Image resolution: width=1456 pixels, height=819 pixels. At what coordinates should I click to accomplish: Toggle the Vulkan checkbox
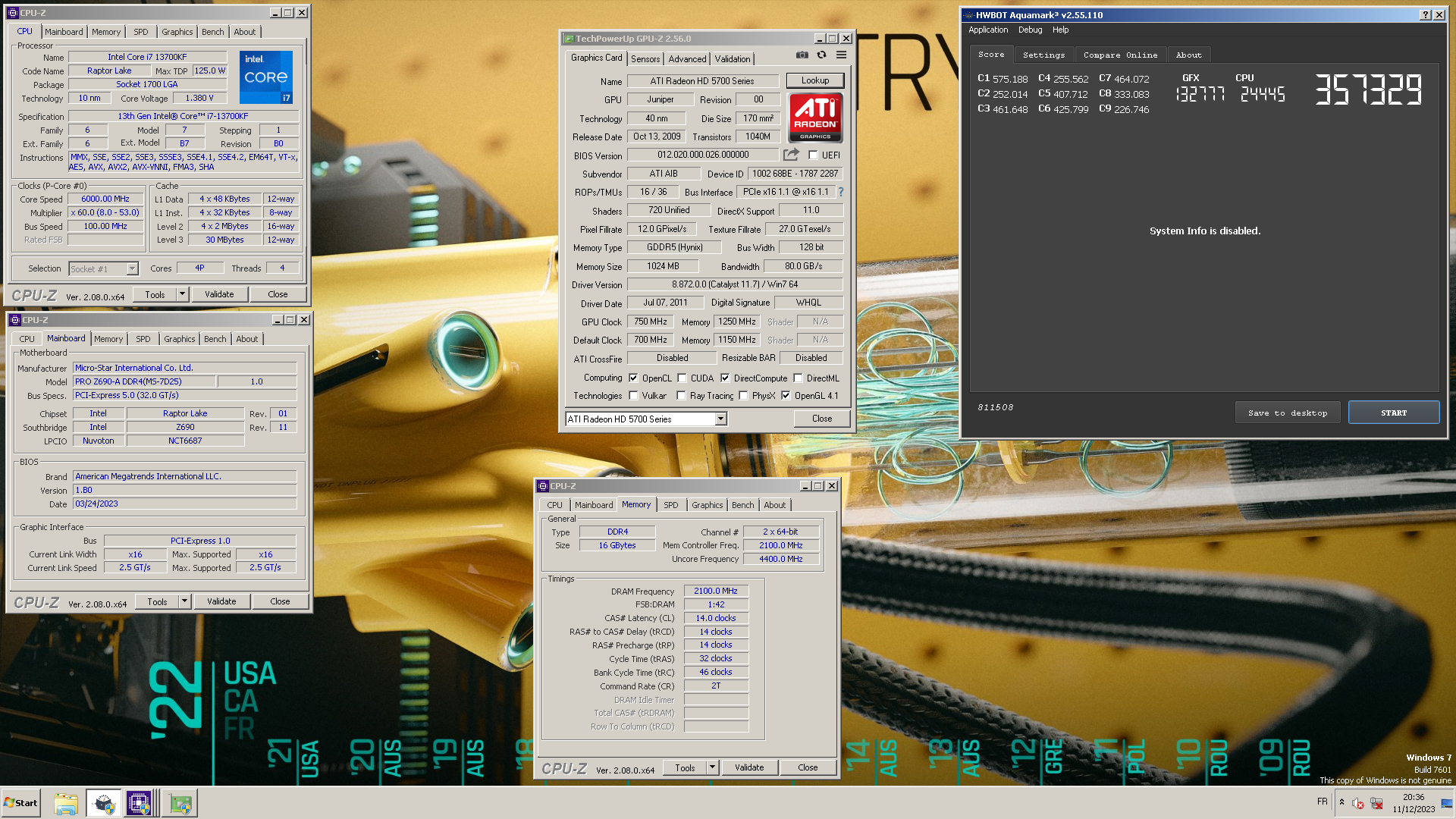click(x=634, y=395)
